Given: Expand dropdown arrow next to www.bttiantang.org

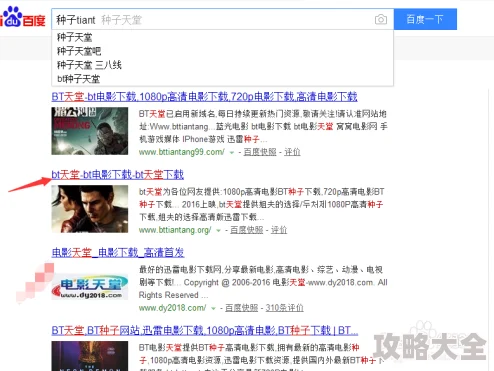Looking at the screenshot, I should tap(218, 230).
